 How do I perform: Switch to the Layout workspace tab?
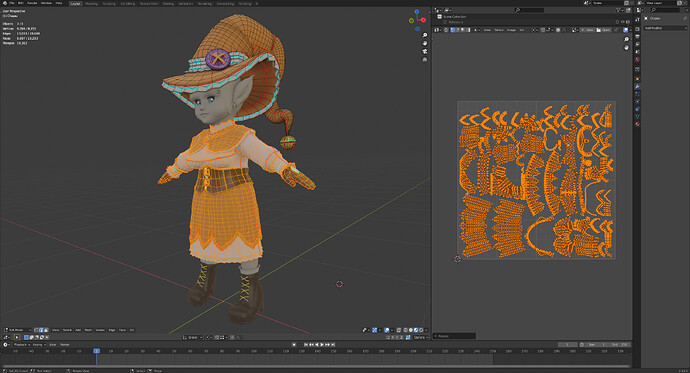click(x=76, y=3)
